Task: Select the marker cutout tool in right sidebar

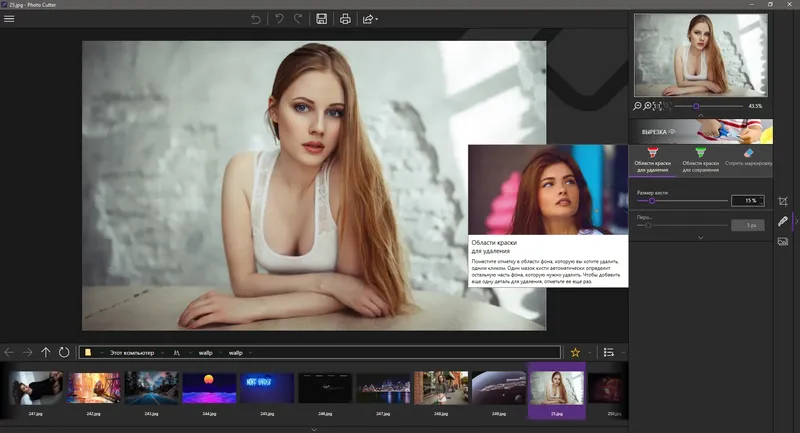Action: coord(783,221)
